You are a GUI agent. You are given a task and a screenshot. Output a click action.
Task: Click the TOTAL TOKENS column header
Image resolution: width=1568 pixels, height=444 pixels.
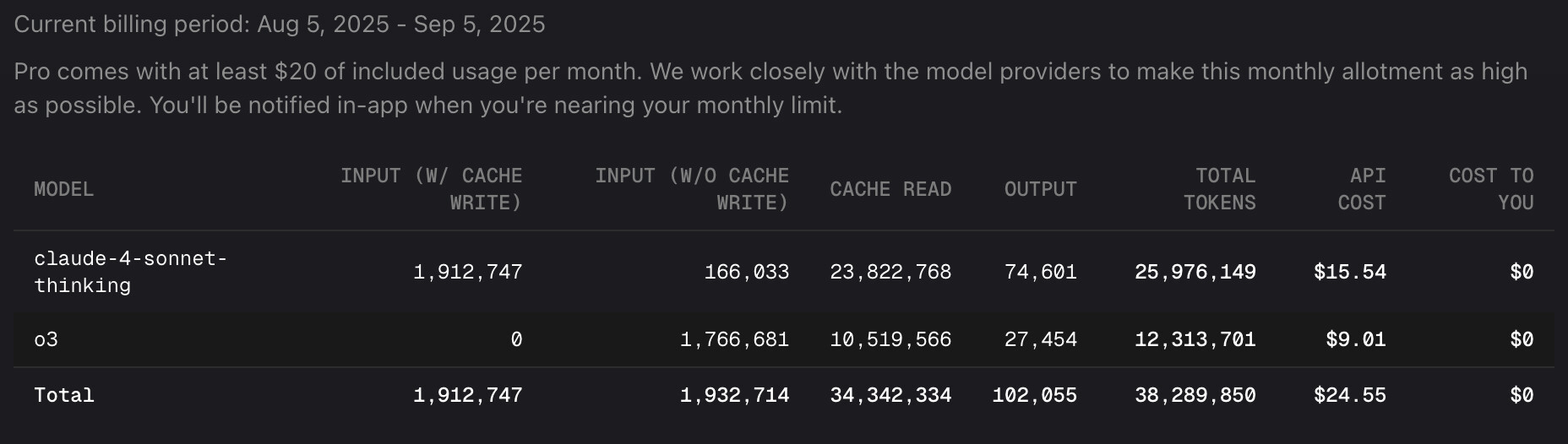pos(1219,189)
